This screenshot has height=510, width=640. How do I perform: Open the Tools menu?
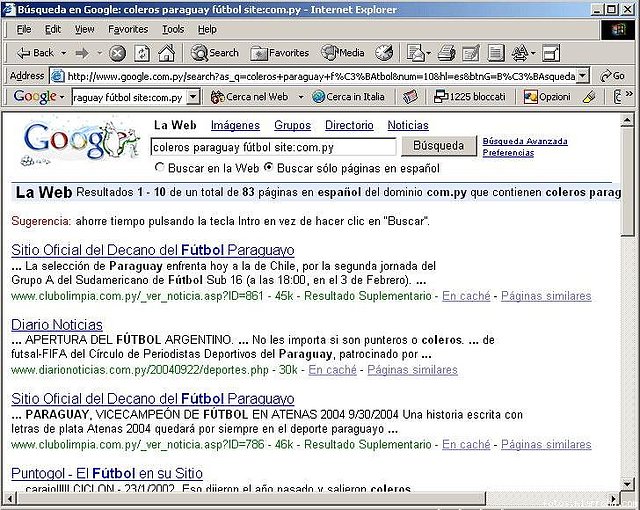click(x=173, y=29)
